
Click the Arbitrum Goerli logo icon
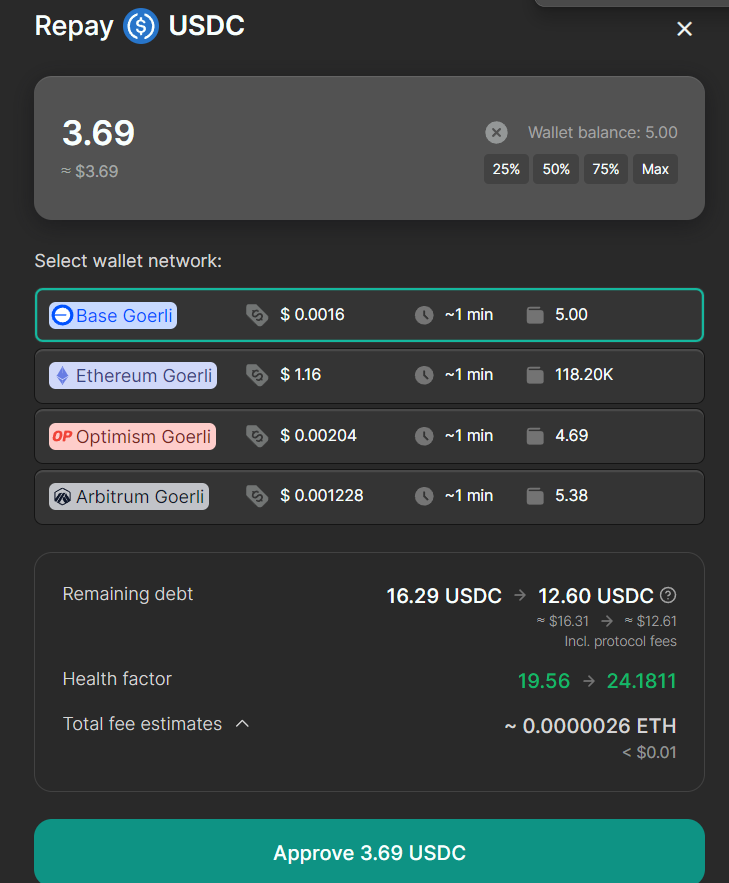tap(62, 496)
